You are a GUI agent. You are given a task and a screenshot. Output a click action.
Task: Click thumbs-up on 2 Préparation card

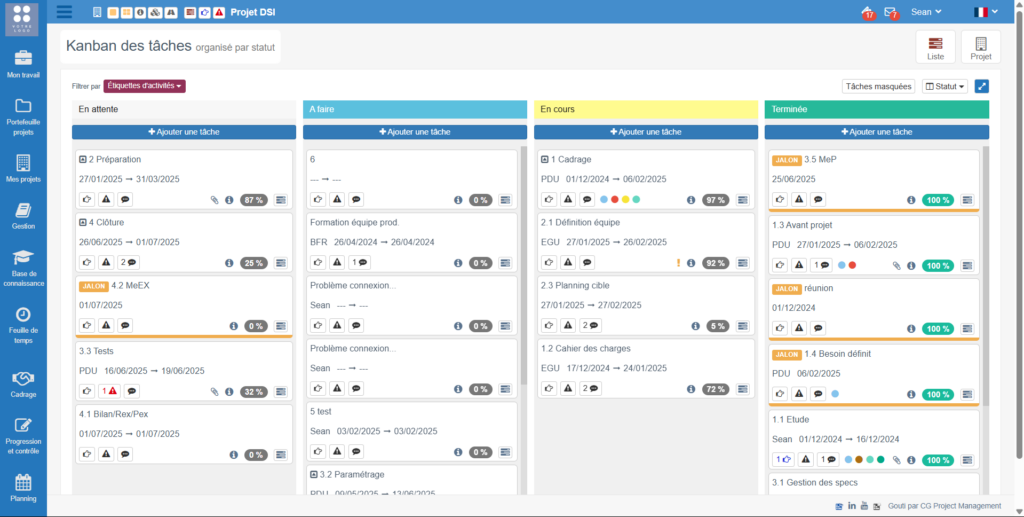pyautogui.click(x=87, y=199)
